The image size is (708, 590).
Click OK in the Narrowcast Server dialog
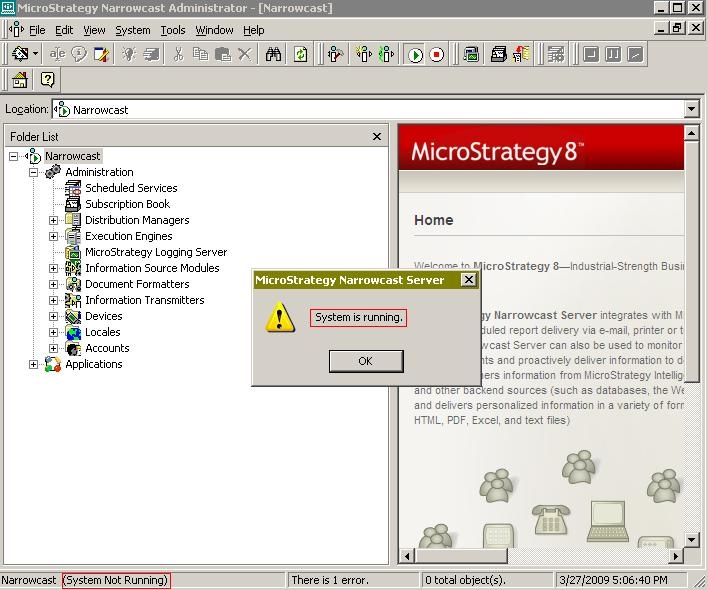pos(366,361)
